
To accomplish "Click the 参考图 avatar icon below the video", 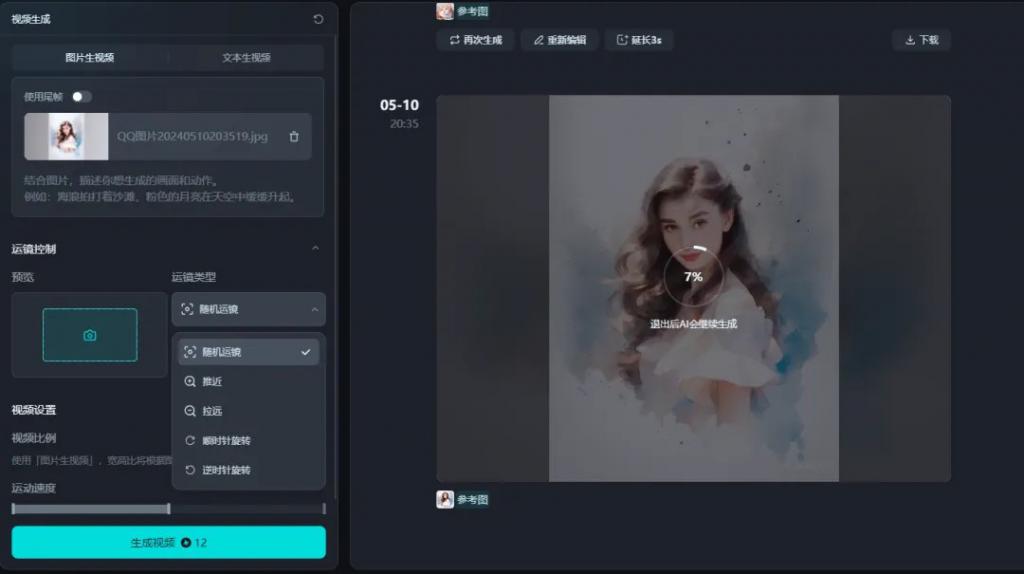I will click(x=445, y=499).
